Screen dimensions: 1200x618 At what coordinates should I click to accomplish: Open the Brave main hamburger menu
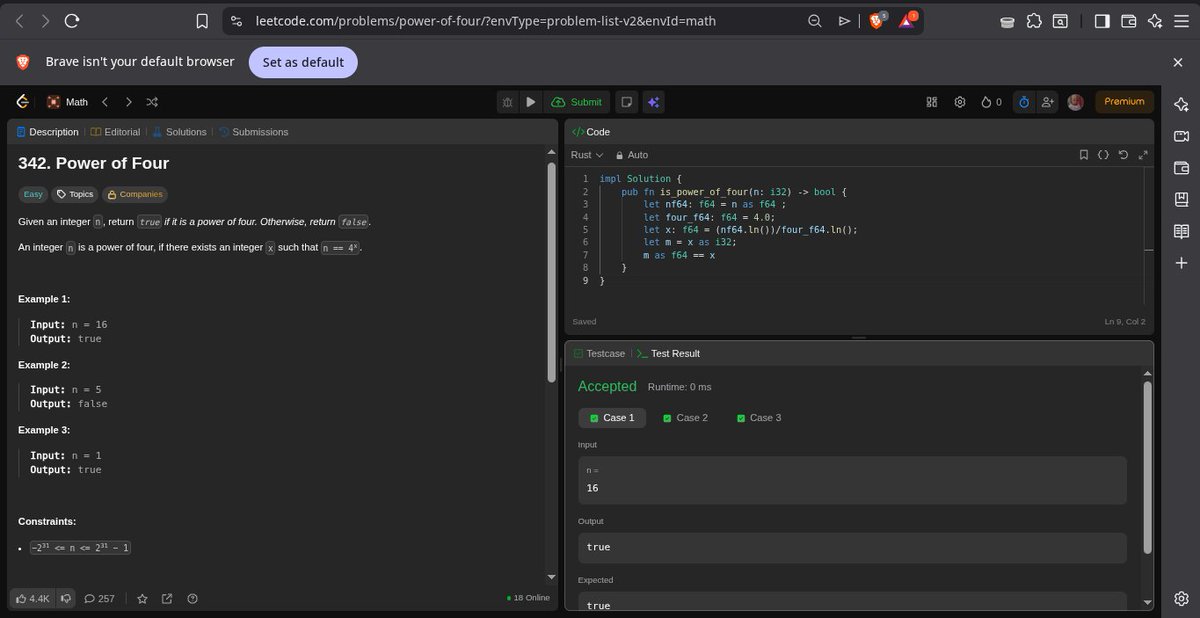(x=1181, y=20)
